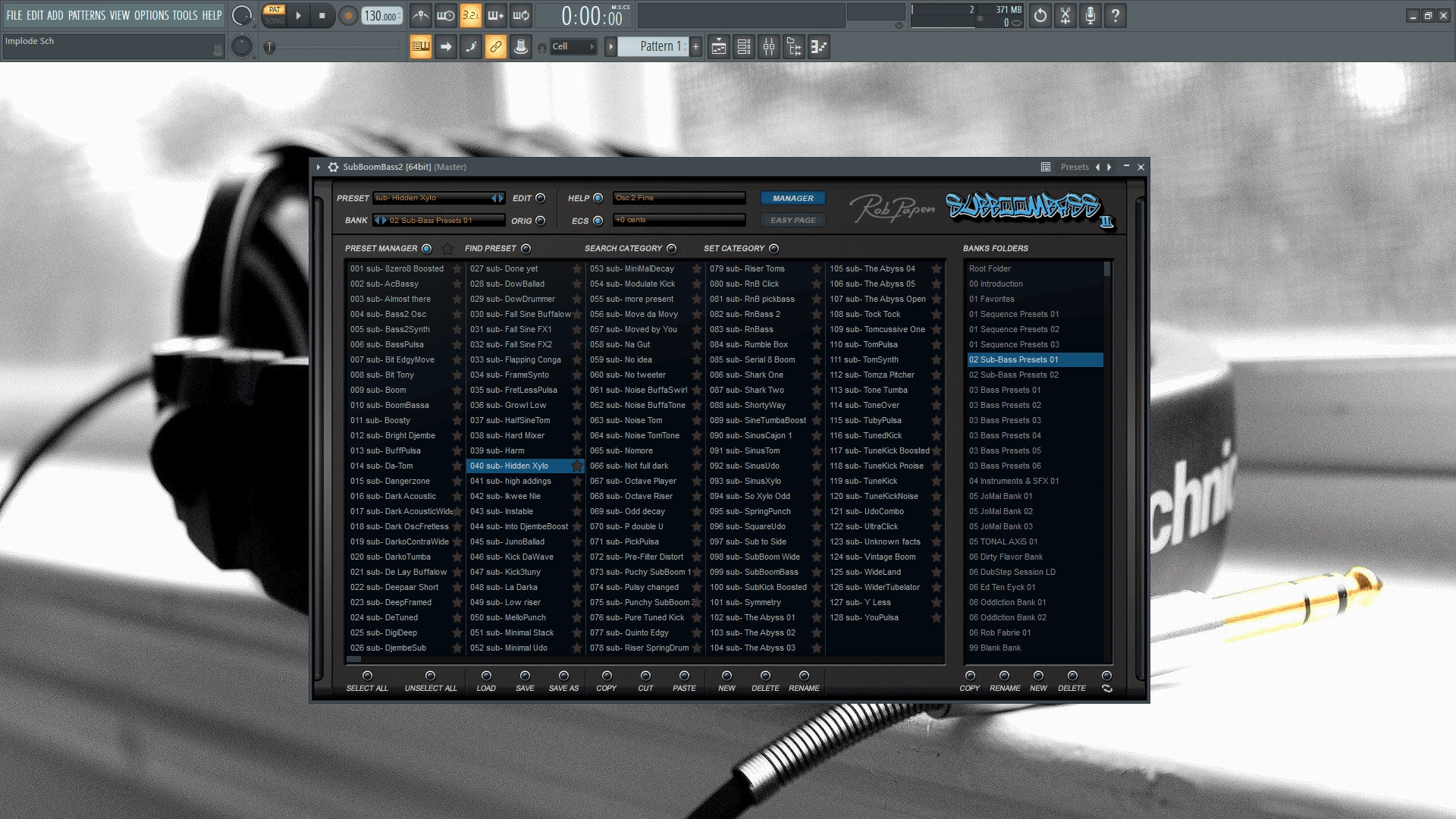Select the SEARCH CATEGORY radio button
The height and width of the screenshot is (819, 1456).
672,249
